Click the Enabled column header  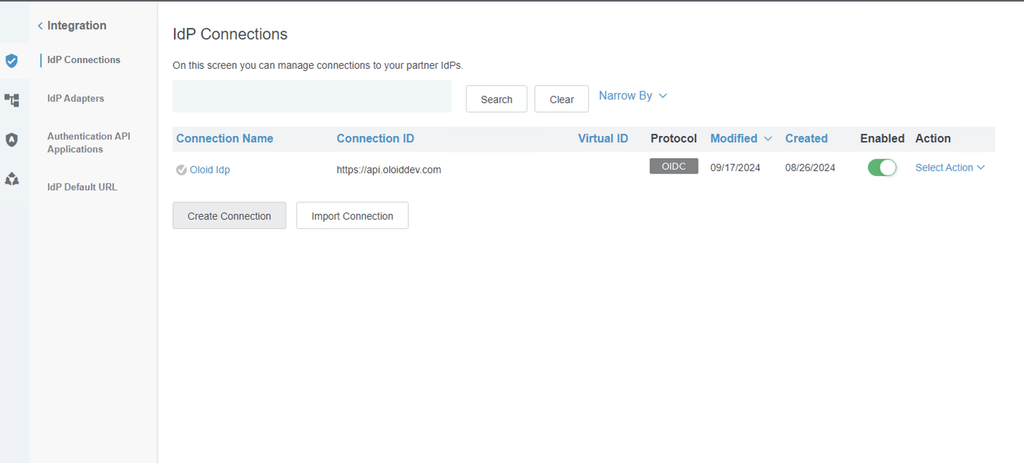pyautogui.click(x=882, y=138)
